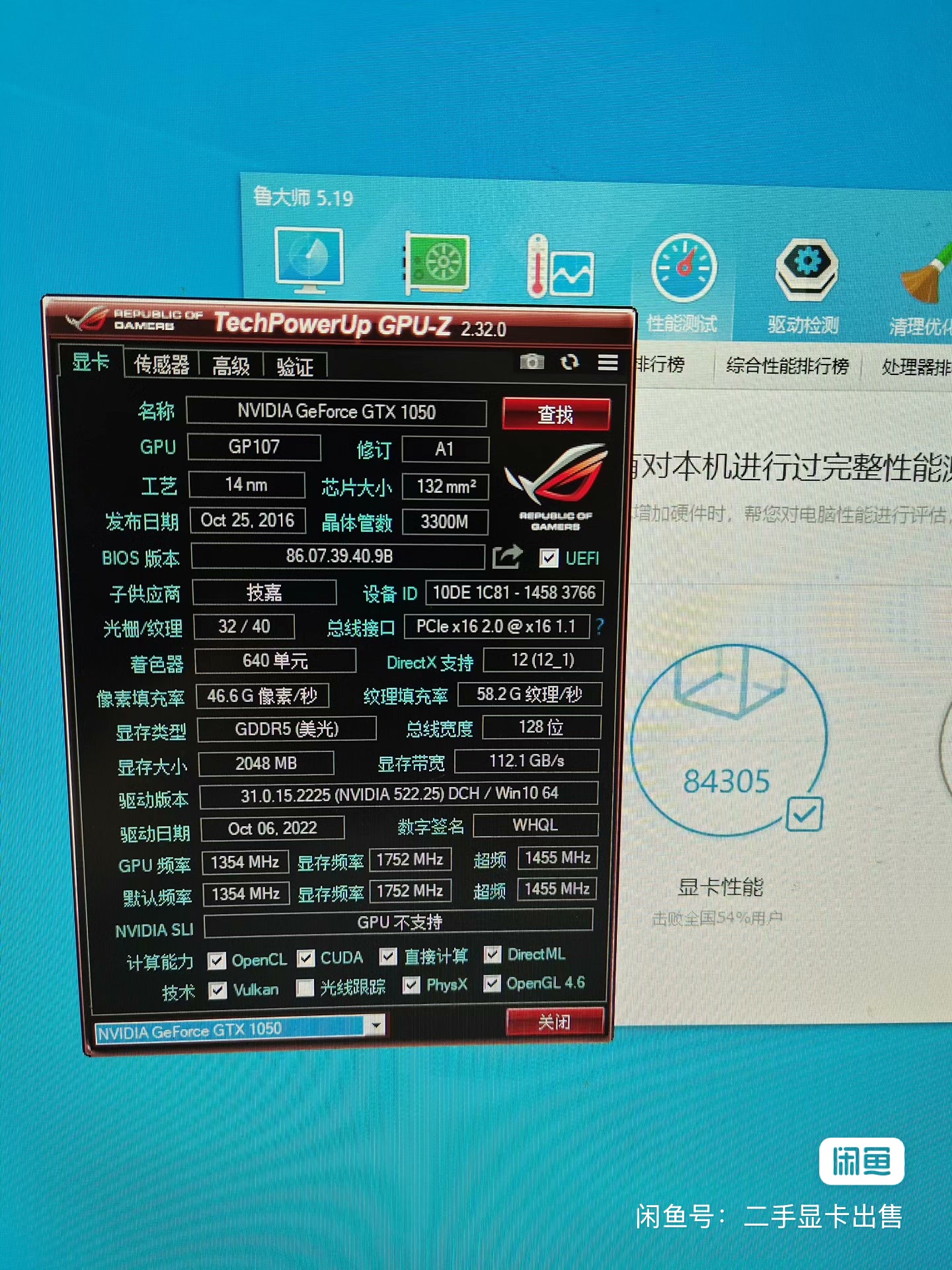This screenshot has width=952, height=1270.
Task: Switch to the 显卡 tab
Action: tap(91, 362)
